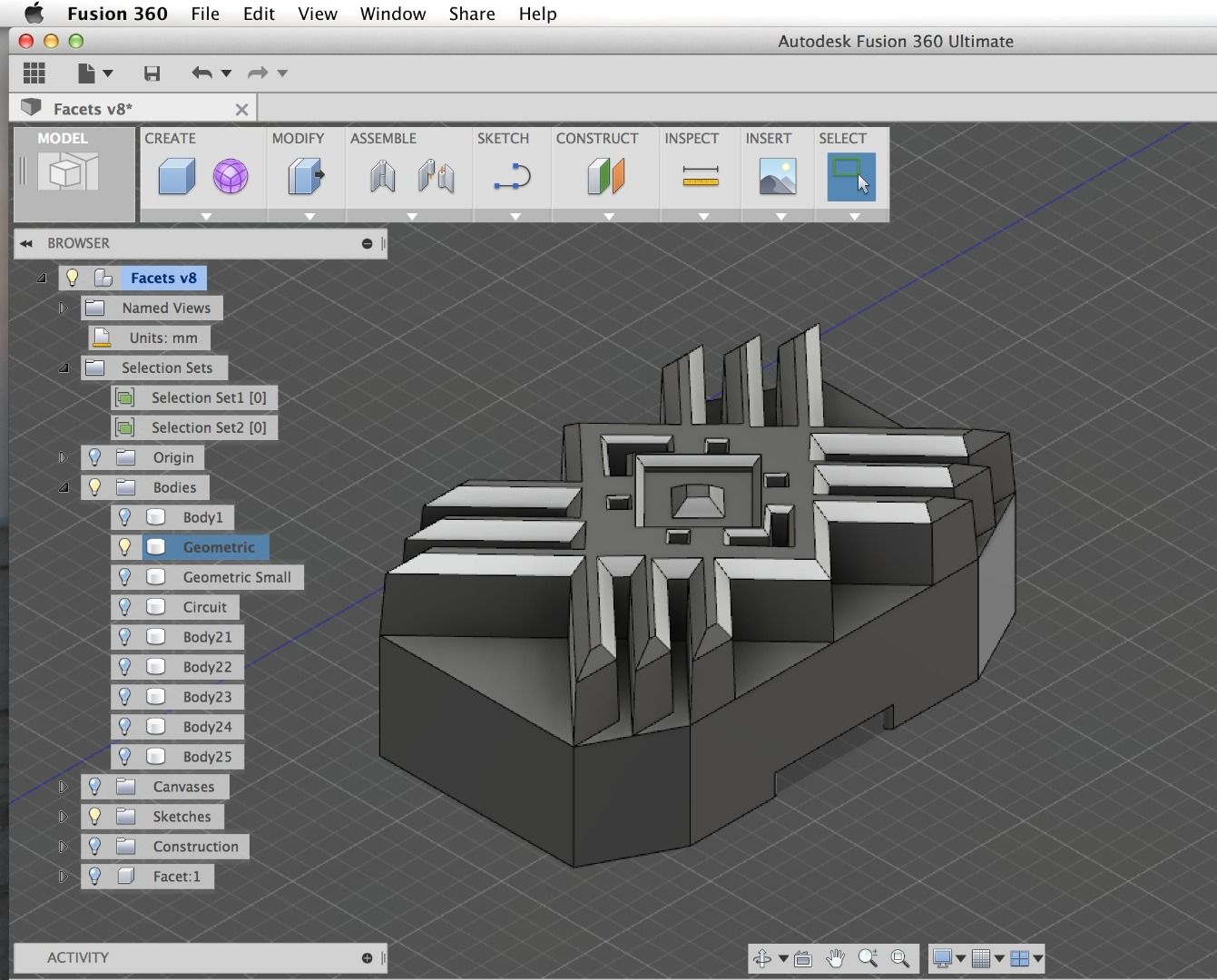Click the Press Pull modify icon
1217x980 pixels.
pos(306,176)
